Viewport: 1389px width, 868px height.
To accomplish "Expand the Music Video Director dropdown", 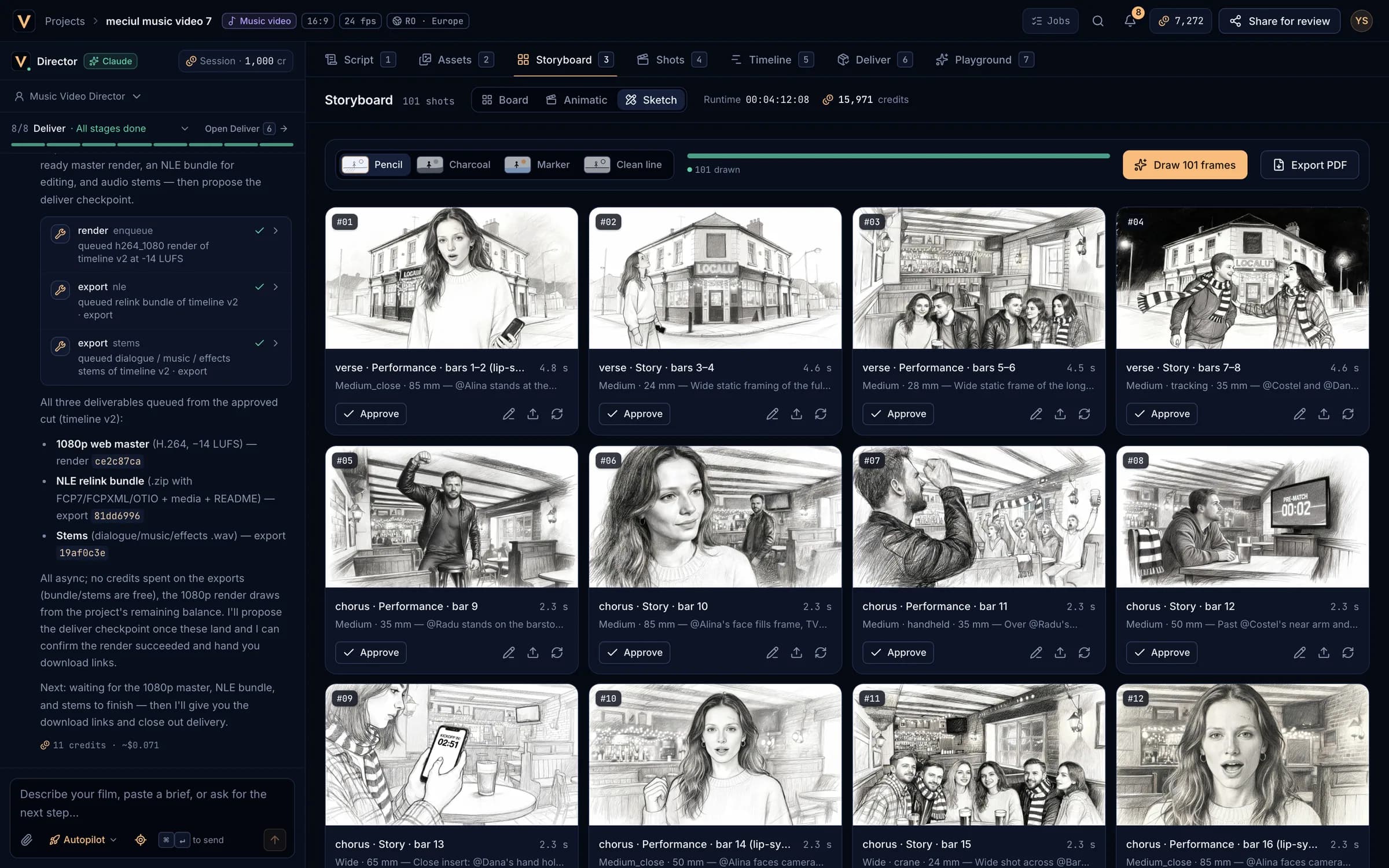I will pyautogui.click(x=78, y=96).
